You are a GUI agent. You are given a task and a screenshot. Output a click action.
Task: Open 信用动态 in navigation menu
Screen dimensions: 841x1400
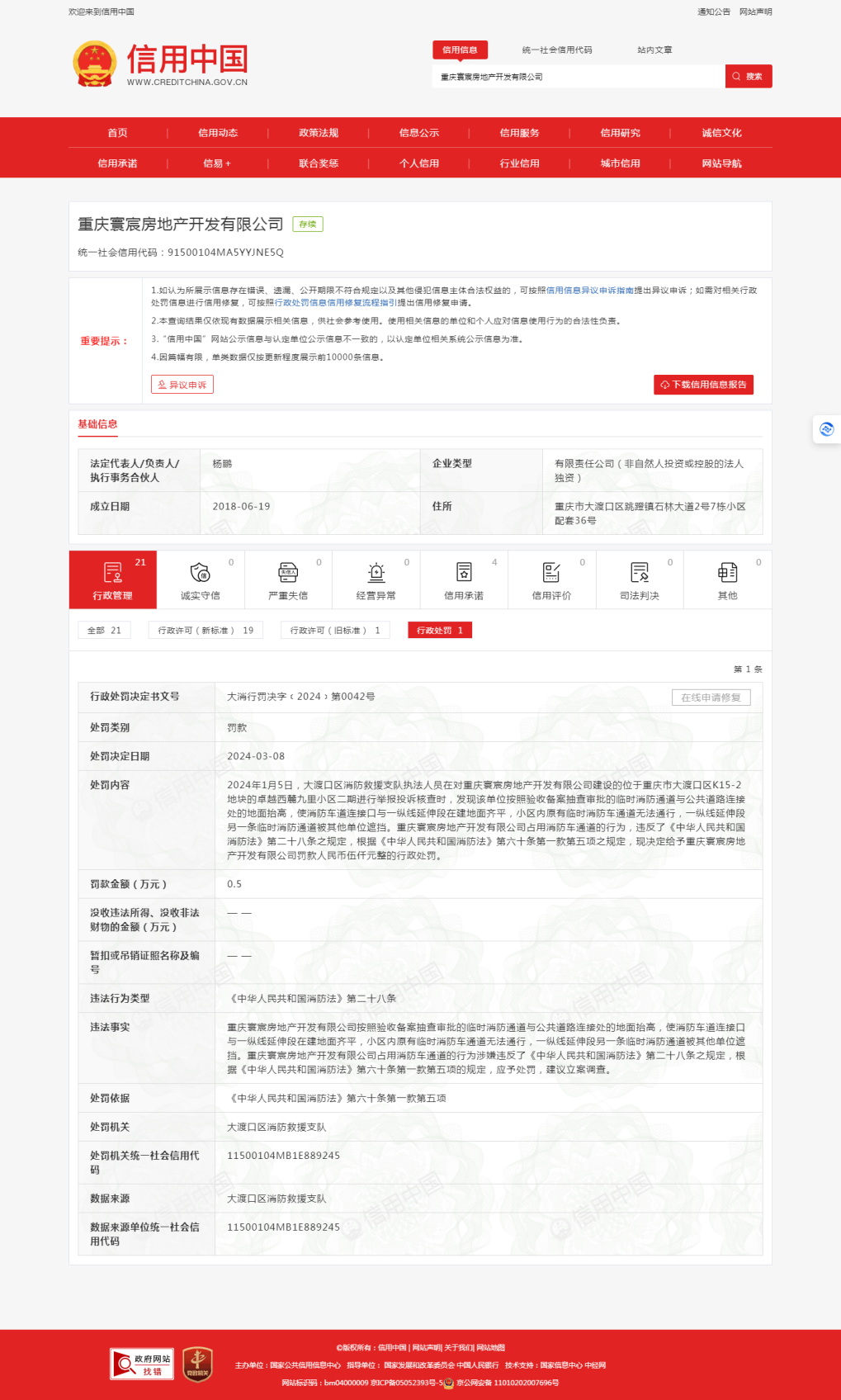pos(218,133)
